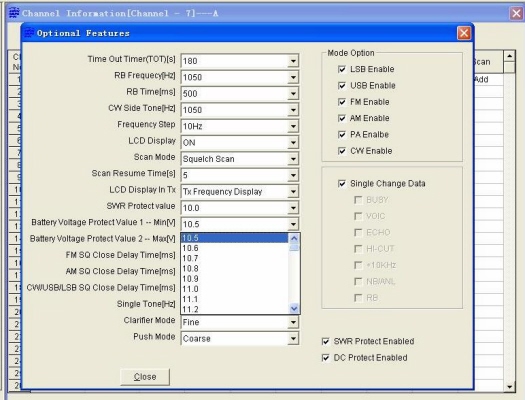
Task: Uncheck Single Change Data
Action: coord(342,184)
